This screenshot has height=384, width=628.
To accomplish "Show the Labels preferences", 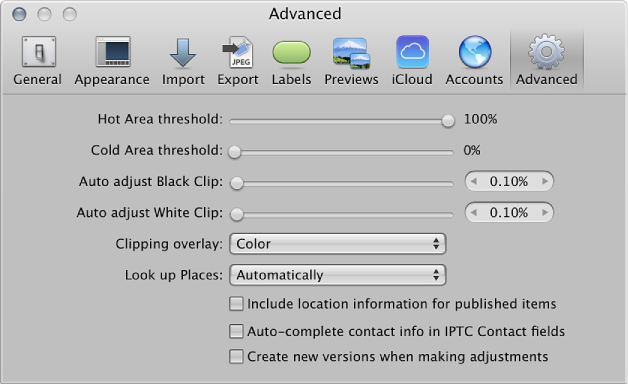I will 291,61.
